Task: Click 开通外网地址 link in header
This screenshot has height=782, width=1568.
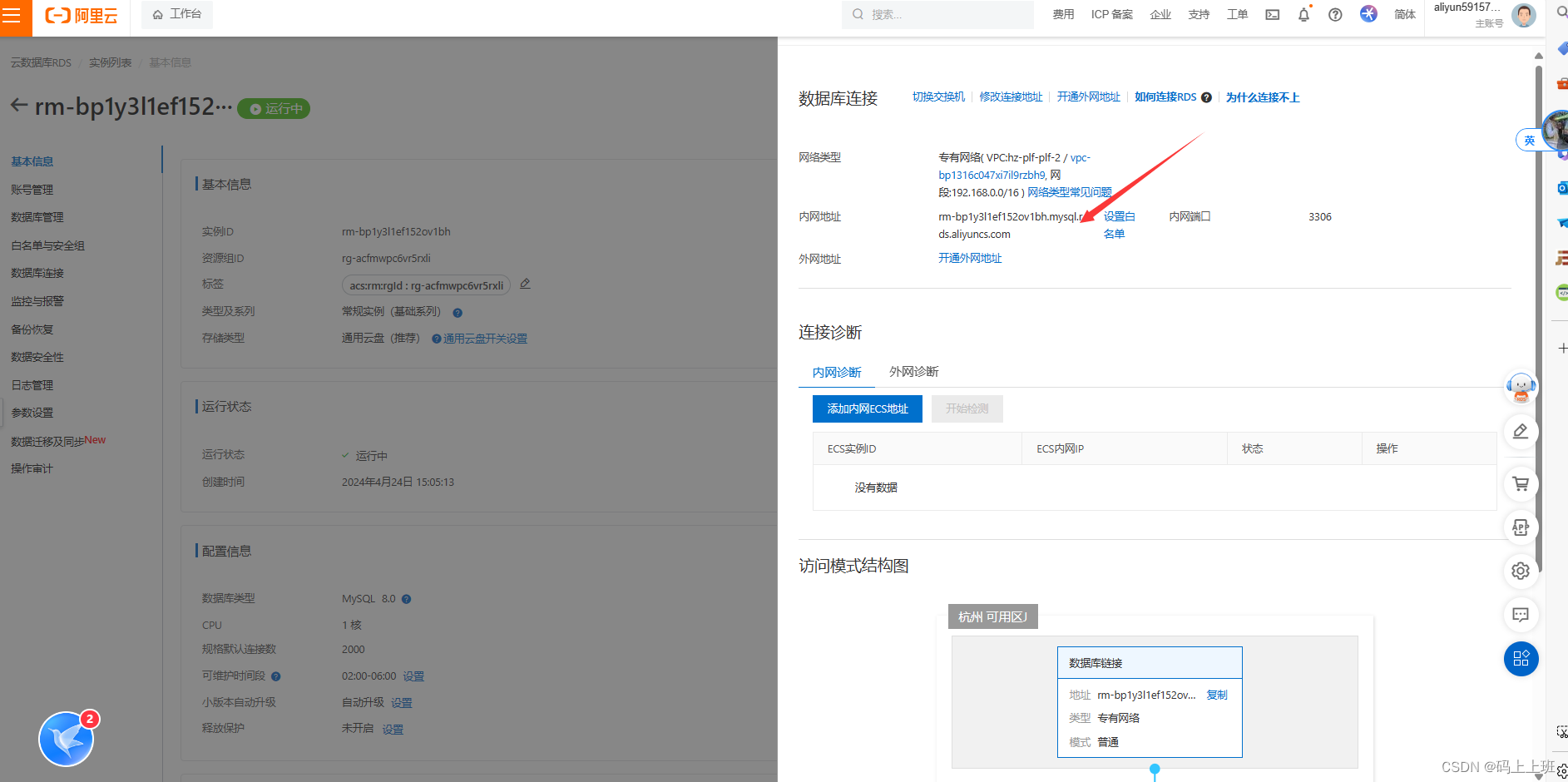Action: click(1089, 97)
